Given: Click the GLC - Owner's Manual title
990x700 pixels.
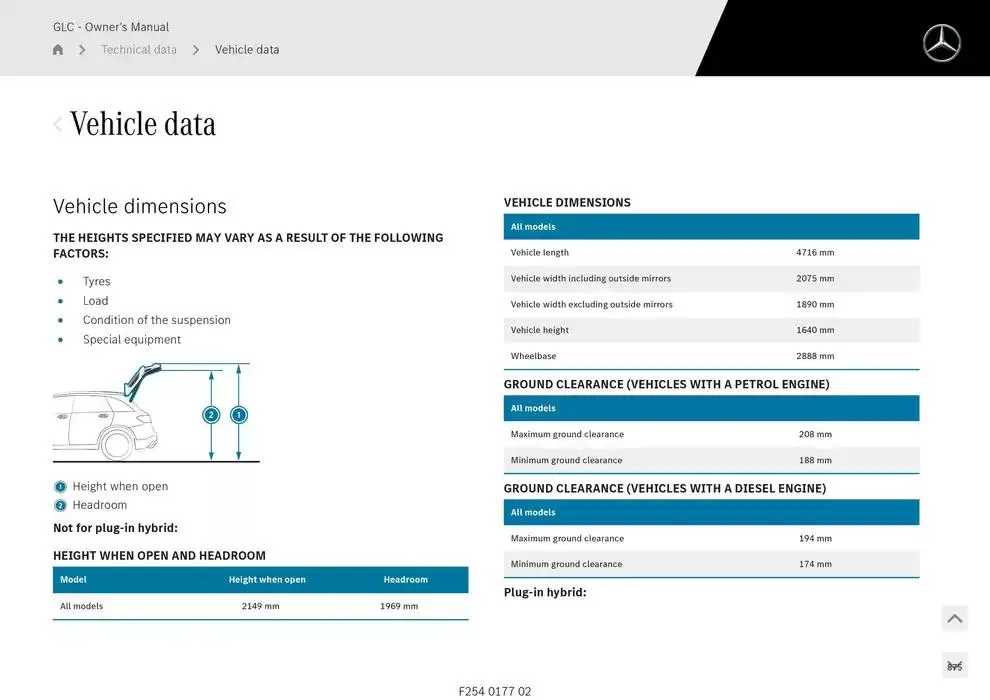Looking at the screenshot, I should (111, 27).
